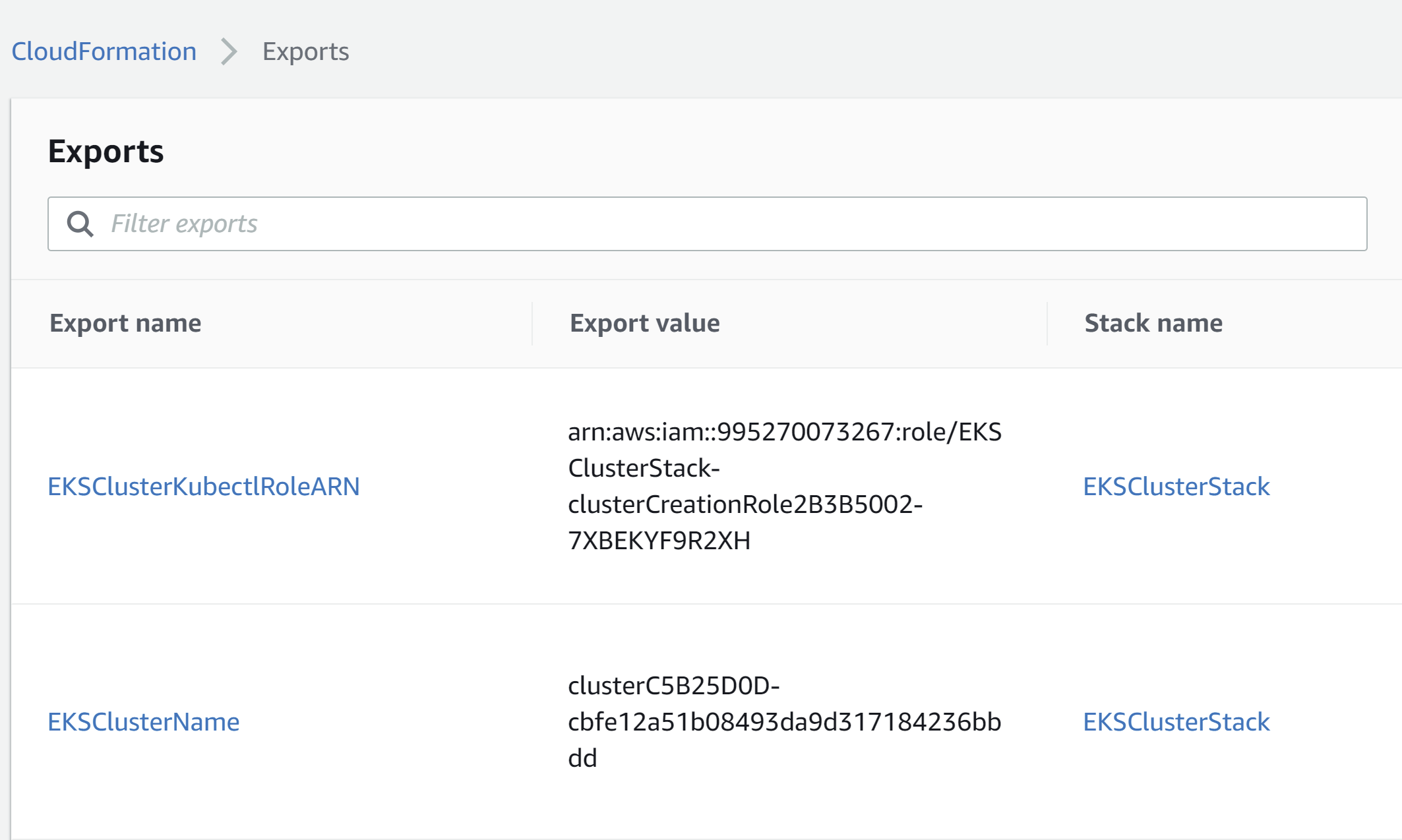Click the 7XBEKYF9R2XH line of ARN value
This screenshot has height=840, width=1402.
click(659, 541)
